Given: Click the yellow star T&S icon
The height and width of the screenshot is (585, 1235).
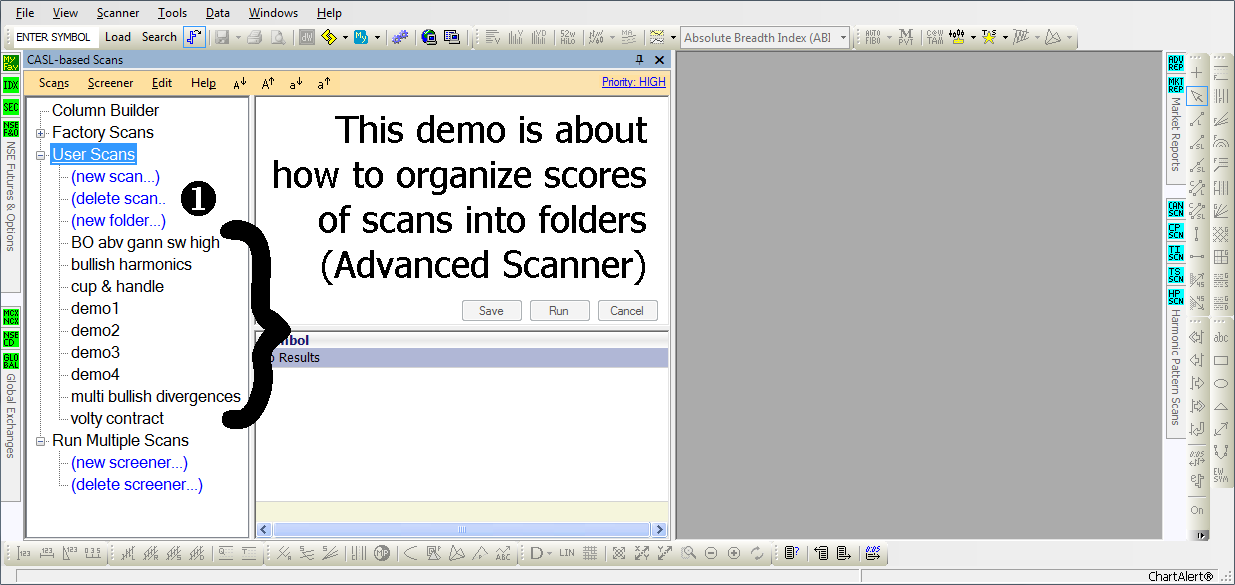Looking at the screenshot, I should 989,37.
